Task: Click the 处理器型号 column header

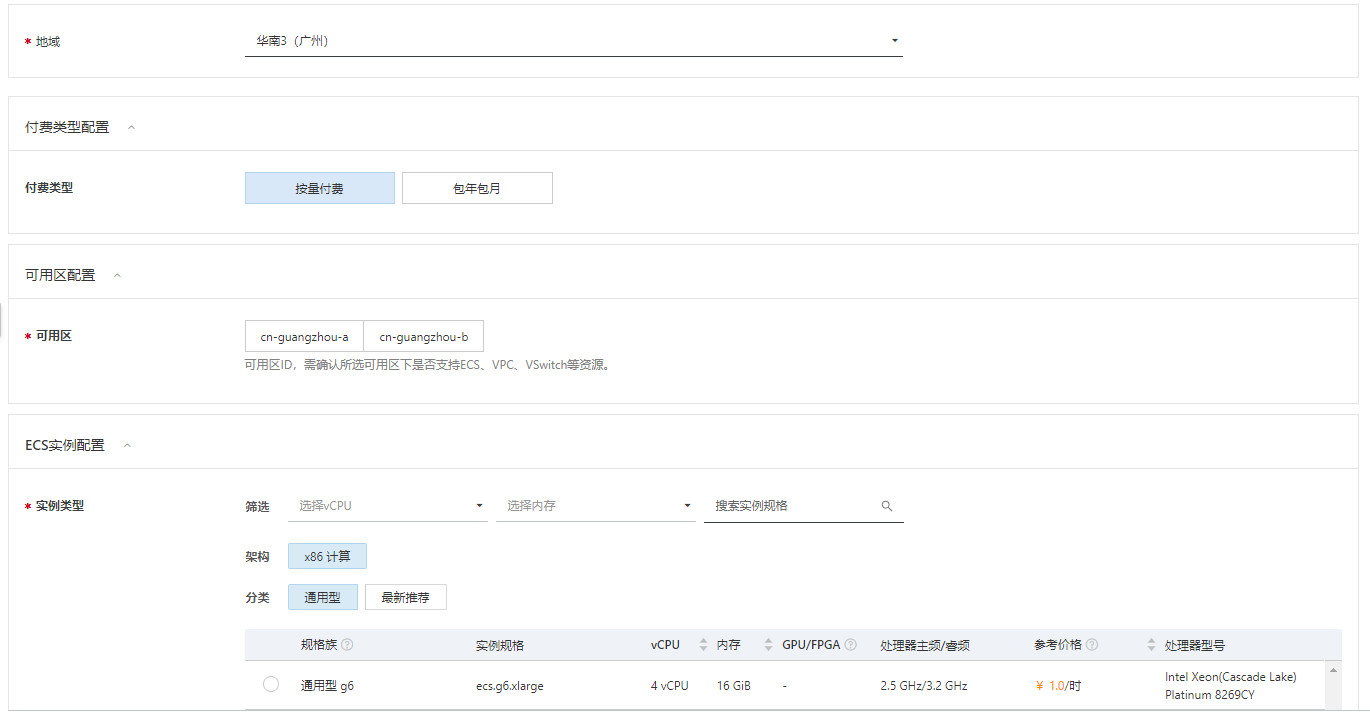Action: 1195,645
